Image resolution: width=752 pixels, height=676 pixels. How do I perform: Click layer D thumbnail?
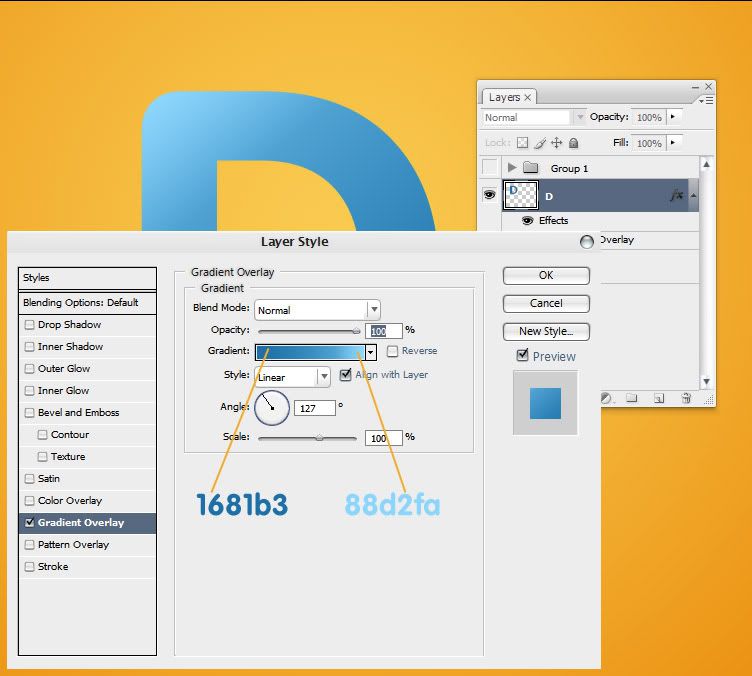click(x=520, y=195)
